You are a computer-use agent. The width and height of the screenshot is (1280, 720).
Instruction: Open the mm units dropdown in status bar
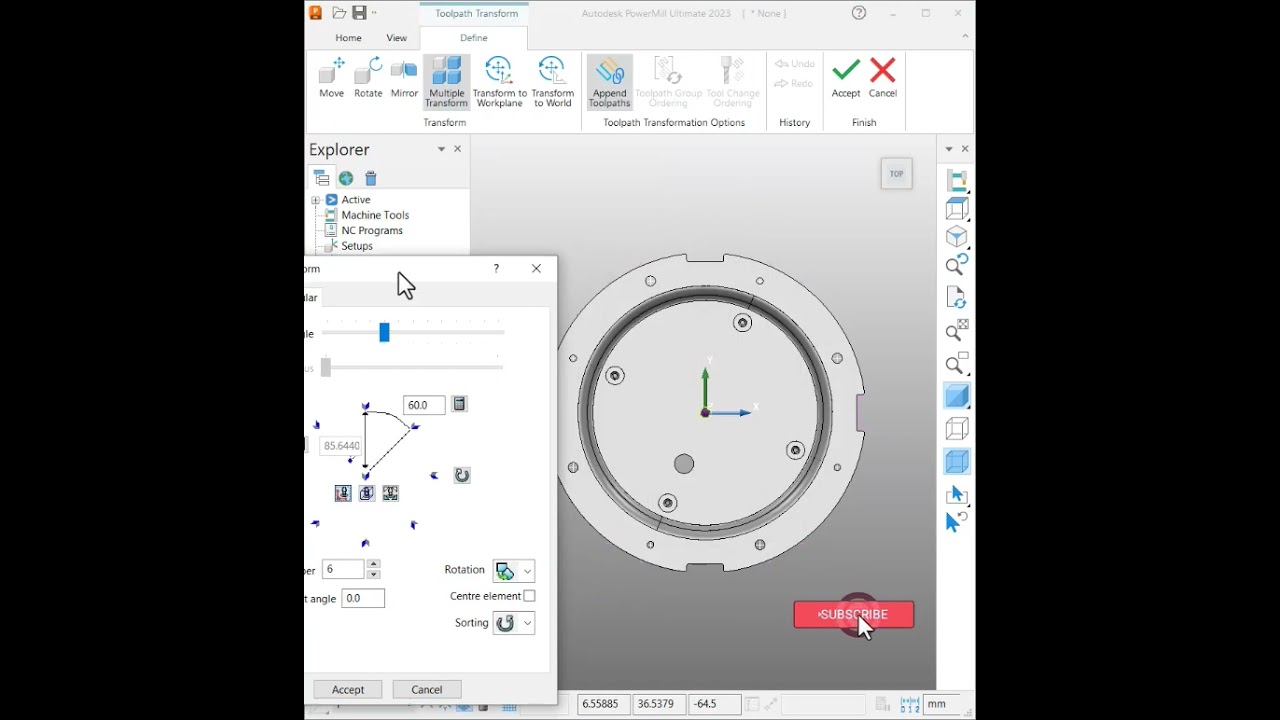[x=943, y=704]
